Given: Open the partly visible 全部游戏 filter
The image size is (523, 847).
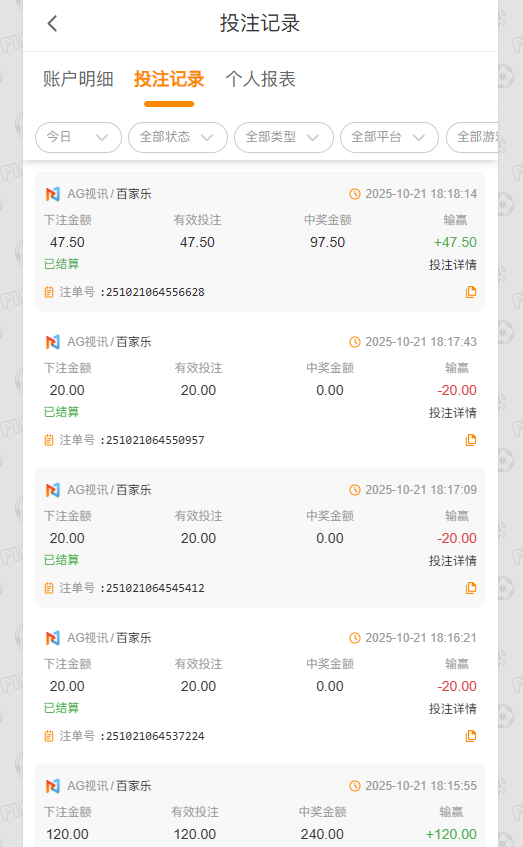Looking at the screenshot, I should [472, 137].
